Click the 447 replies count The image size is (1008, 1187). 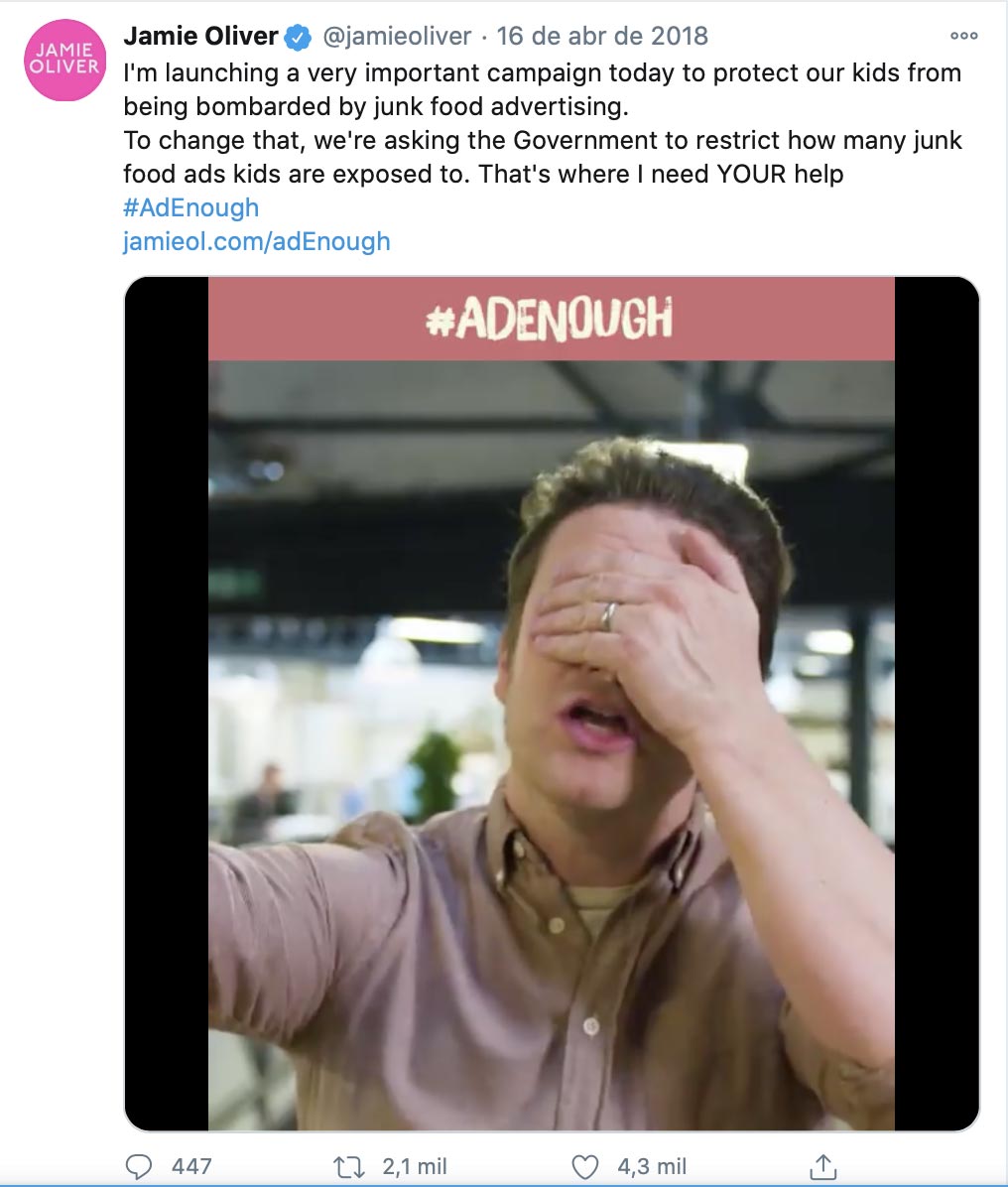[191, 1166]
